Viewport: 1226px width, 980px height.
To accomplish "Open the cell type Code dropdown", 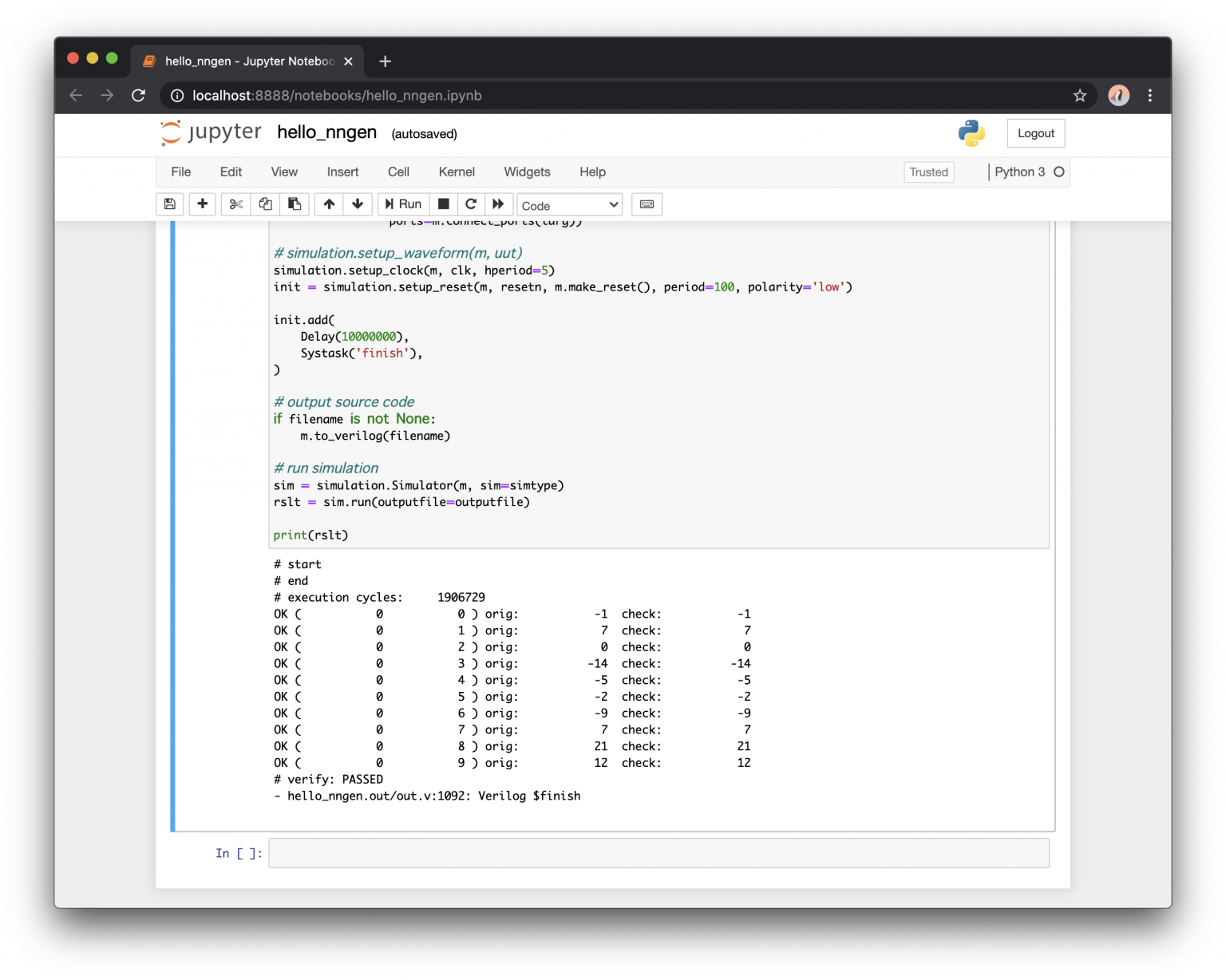I will [x=569, y=205].
